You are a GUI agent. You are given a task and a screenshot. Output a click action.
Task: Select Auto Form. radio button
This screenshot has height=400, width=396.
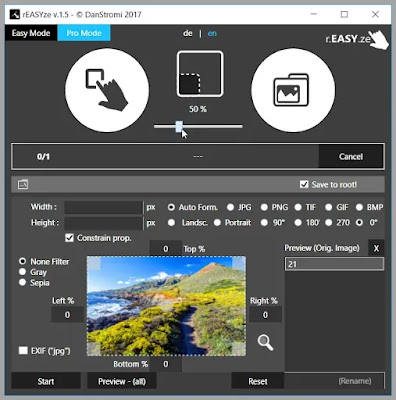171,207
